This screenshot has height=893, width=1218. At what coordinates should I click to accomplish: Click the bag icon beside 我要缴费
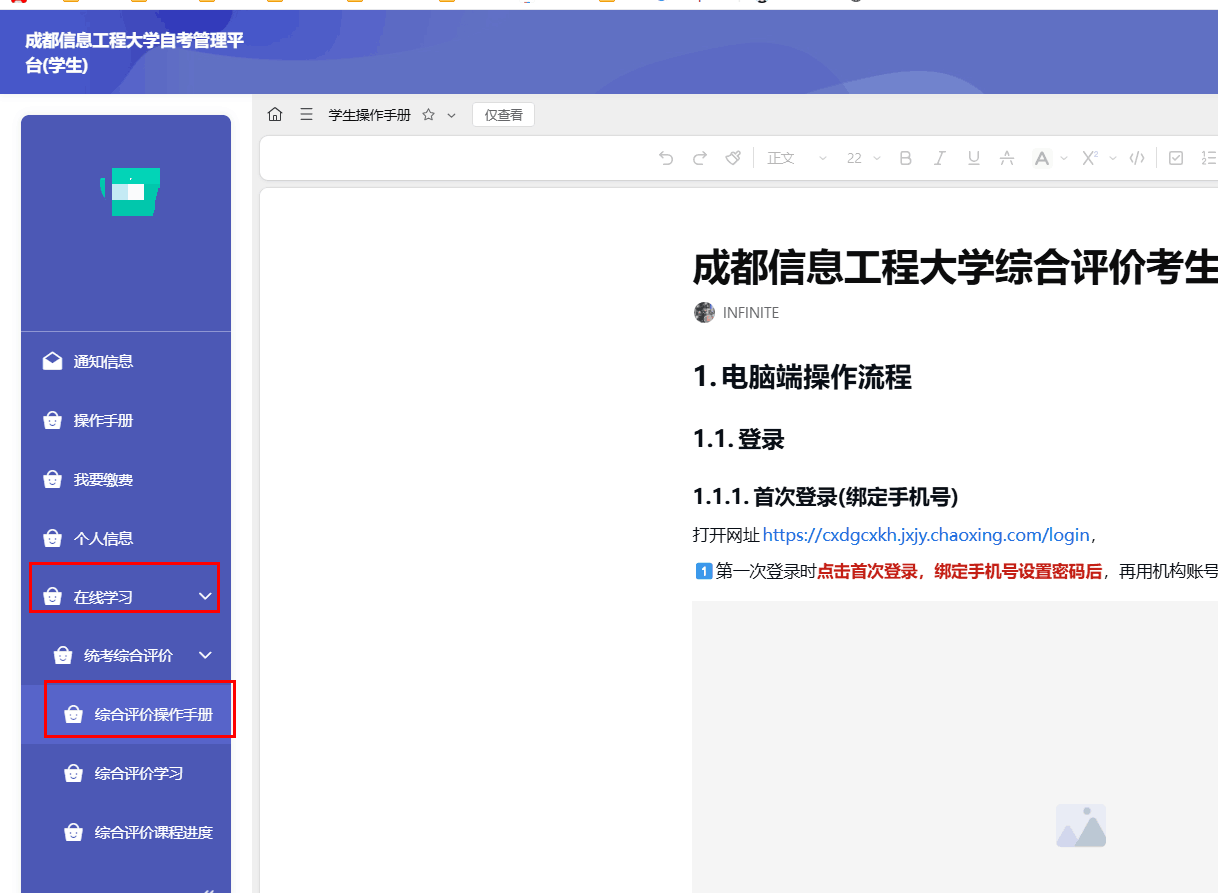point(52,479)
